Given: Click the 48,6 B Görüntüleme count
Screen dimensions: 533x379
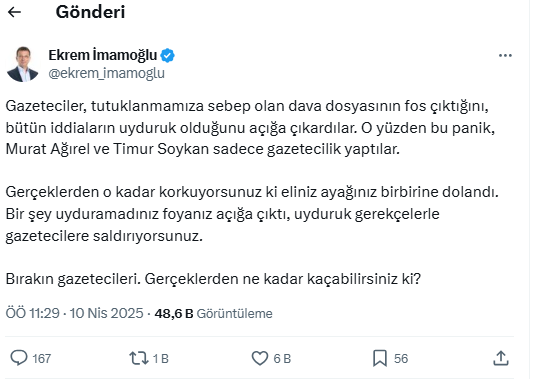Looking at the screenshot, I should pos(213,313).
